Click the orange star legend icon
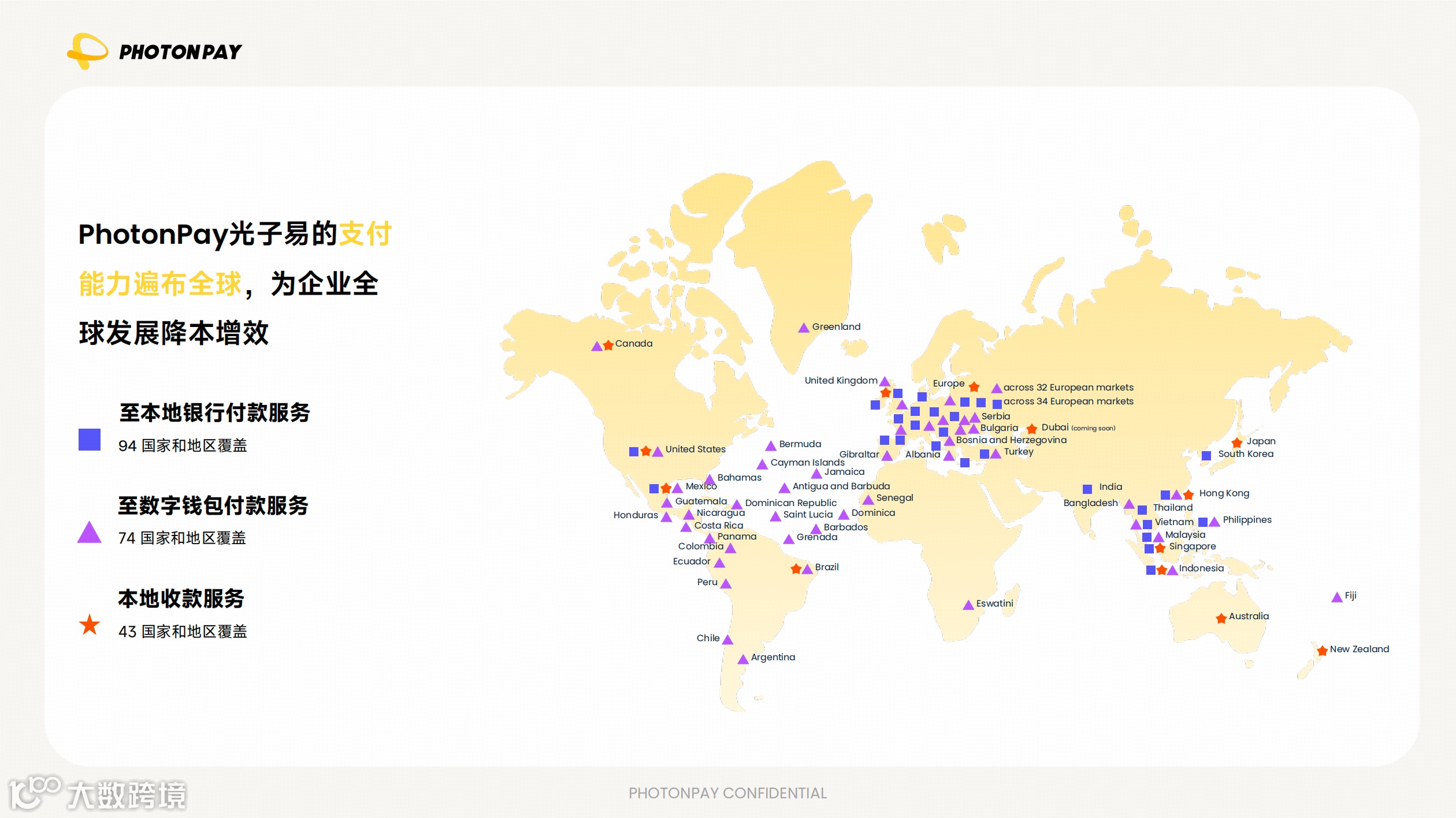Screen dimensions: 1456x818 point(90,624)
